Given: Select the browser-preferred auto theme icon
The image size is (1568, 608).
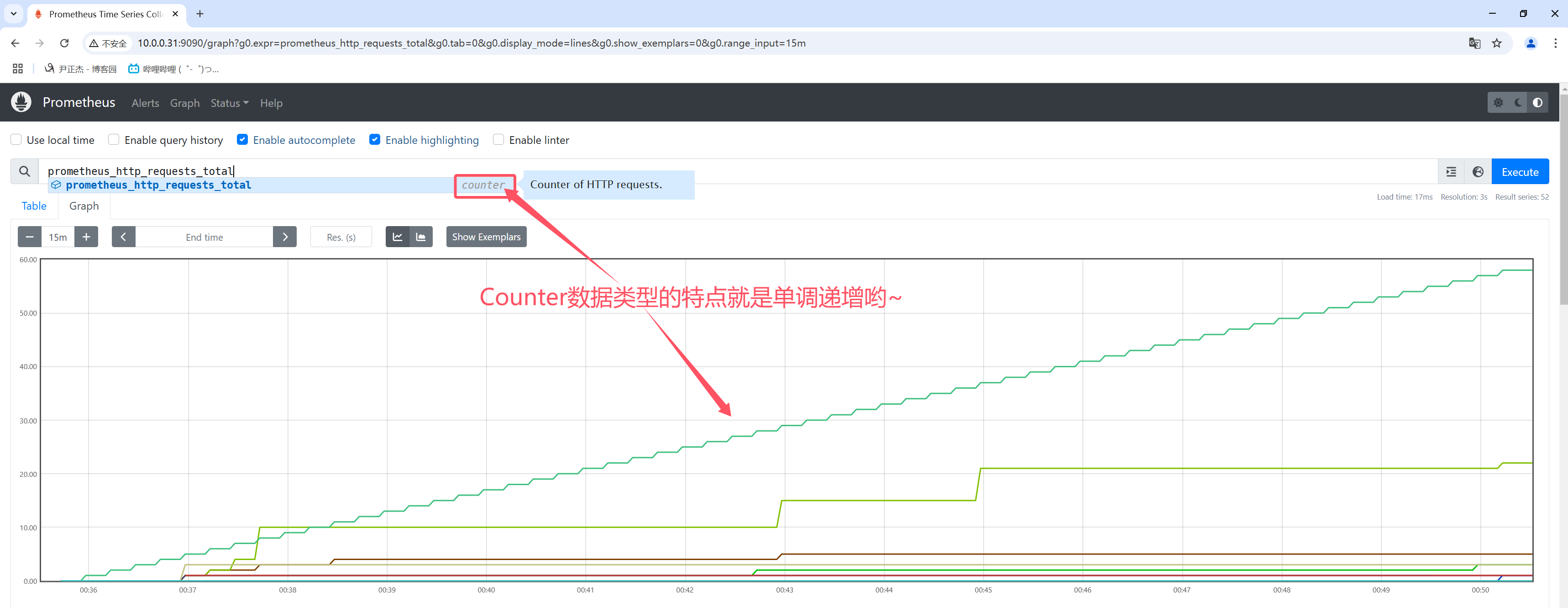Looking at the screenshot, I should (x=1537, y=102).
